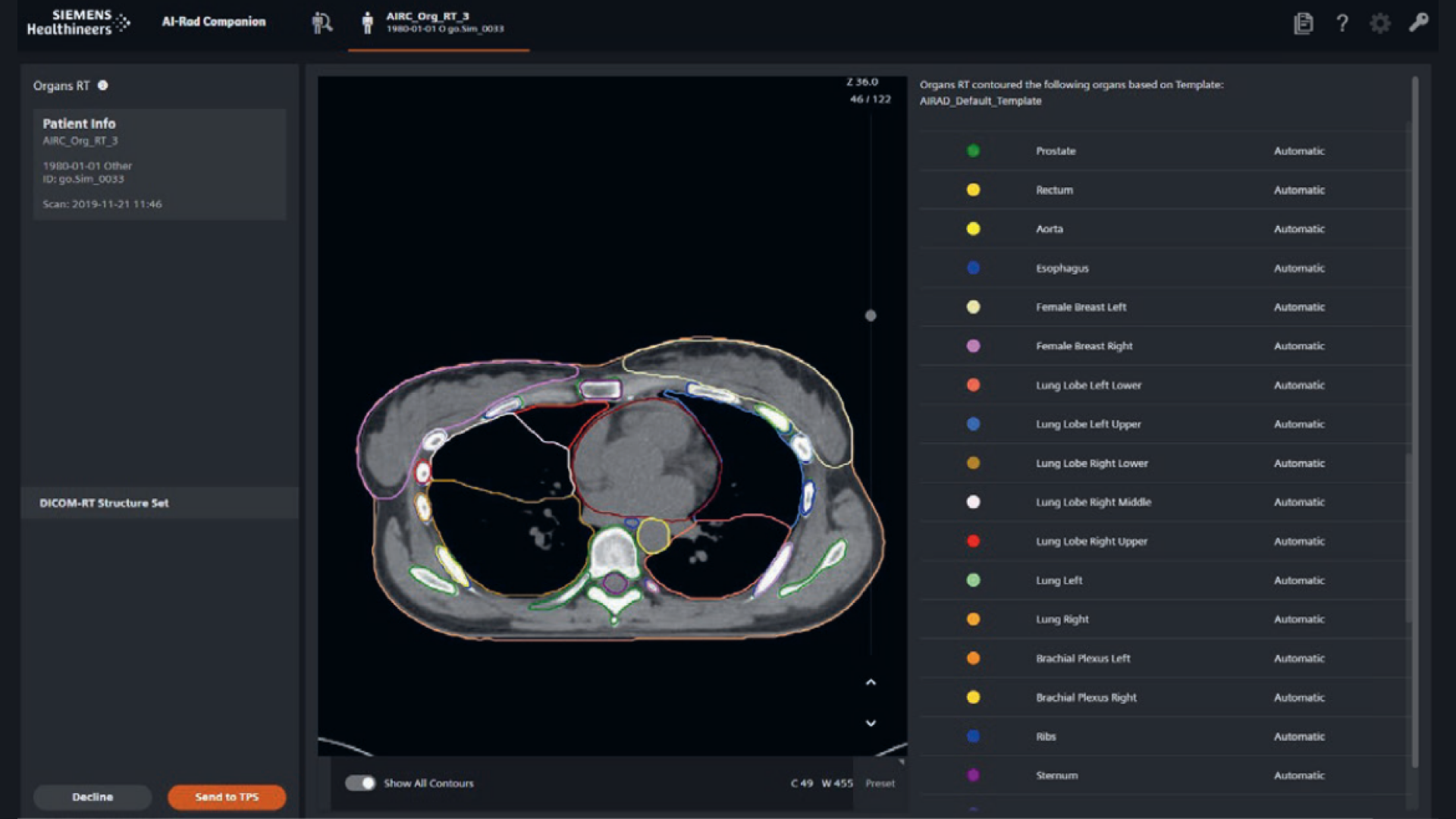Image resolution: width=1456 pixels, height=819 pixels.
Task: Open the Preset window-level dropdown
Action: coord(880,783)
